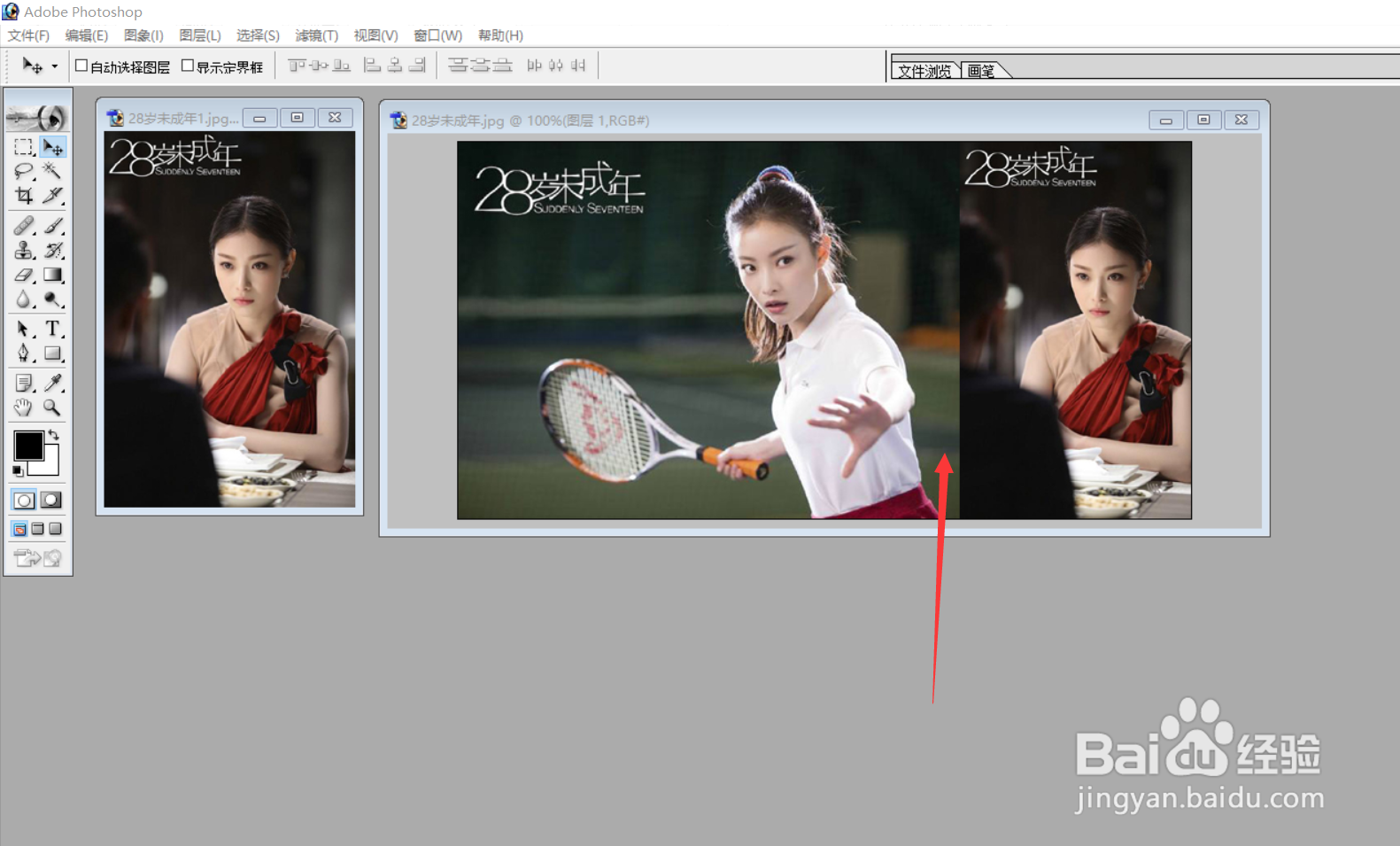This screenshot has height=846, width=1400.
Task: Switch to full screen mode
Action: click(x=56, y=529)
